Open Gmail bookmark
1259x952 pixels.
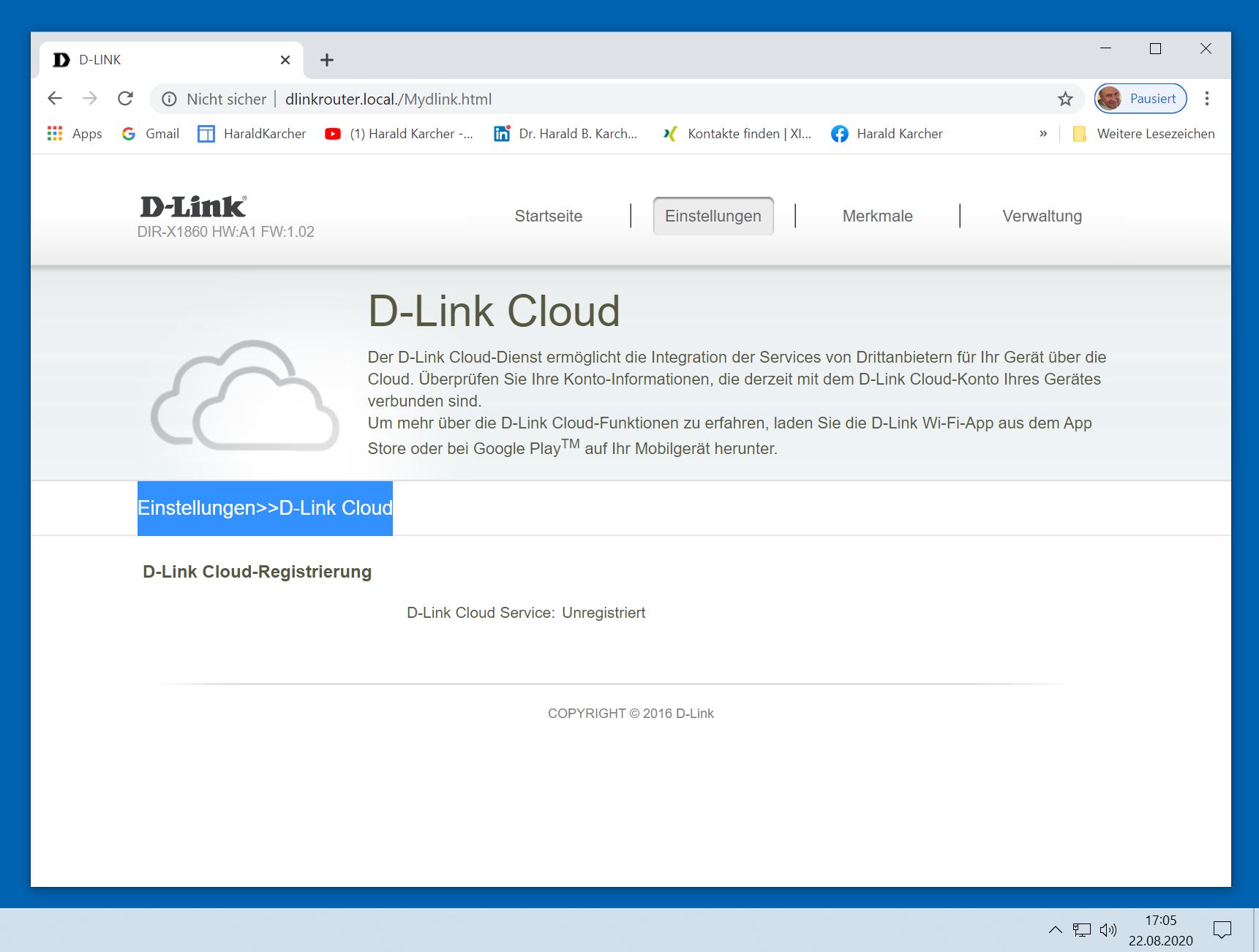point(151,134)
